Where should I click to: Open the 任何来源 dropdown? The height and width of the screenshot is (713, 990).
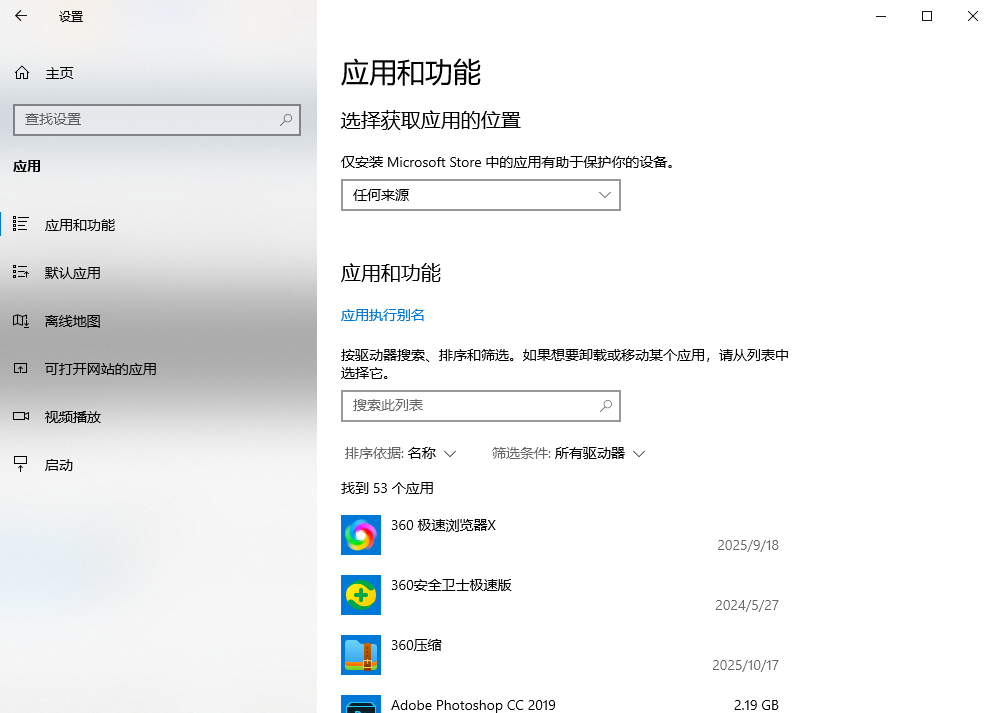click(x=480, y=195)
